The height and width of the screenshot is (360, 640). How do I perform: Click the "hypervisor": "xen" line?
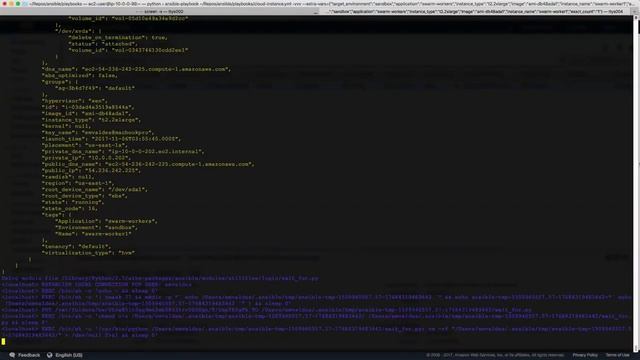coord(75,101)
